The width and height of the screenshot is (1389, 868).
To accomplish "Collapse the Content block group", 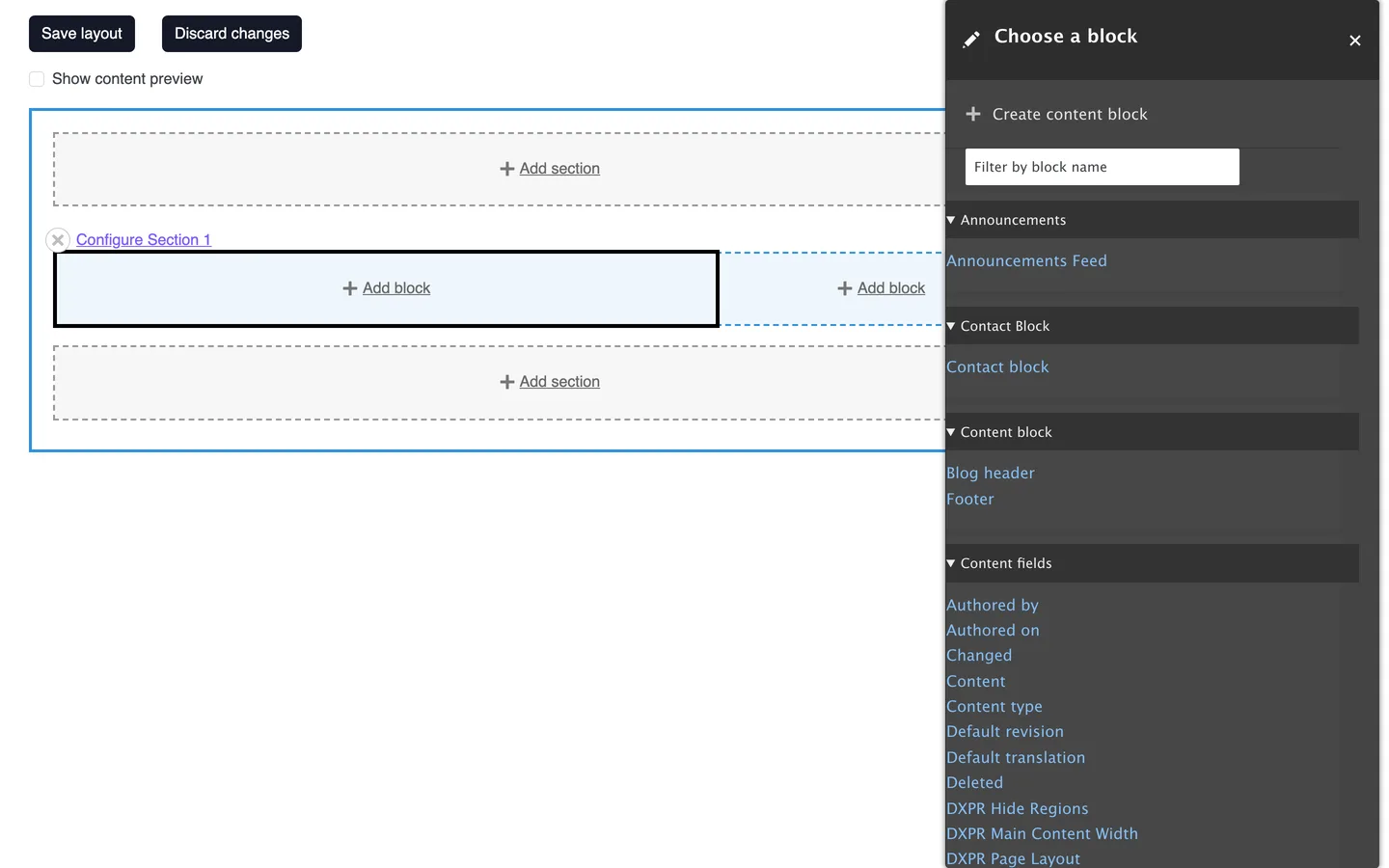I will click(x=1152, y=432).
